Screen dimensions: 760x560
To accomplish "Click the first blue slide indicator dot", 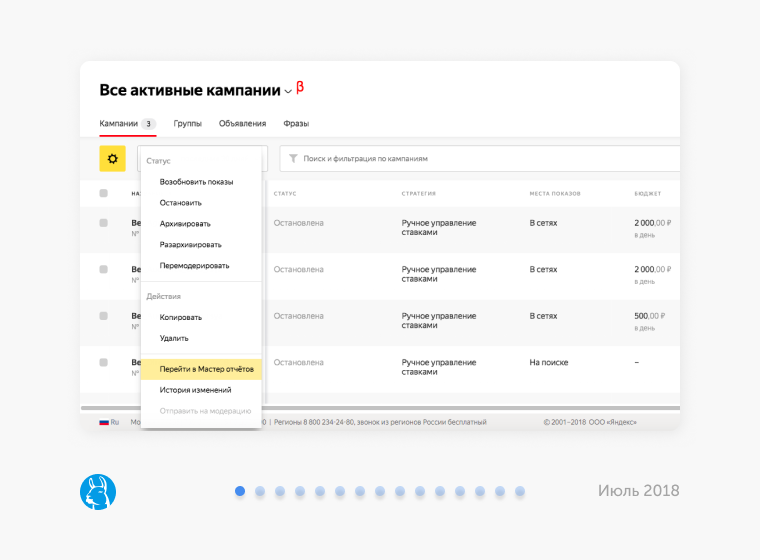I will (x=240, y=491).
